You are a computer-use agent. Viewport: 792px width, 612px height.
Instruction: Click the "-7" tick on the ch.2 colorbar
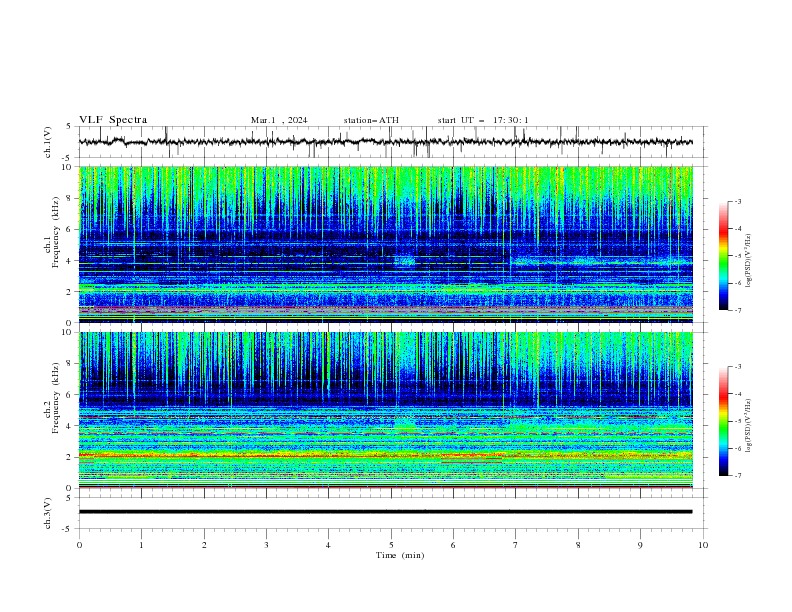click(738, 476)
